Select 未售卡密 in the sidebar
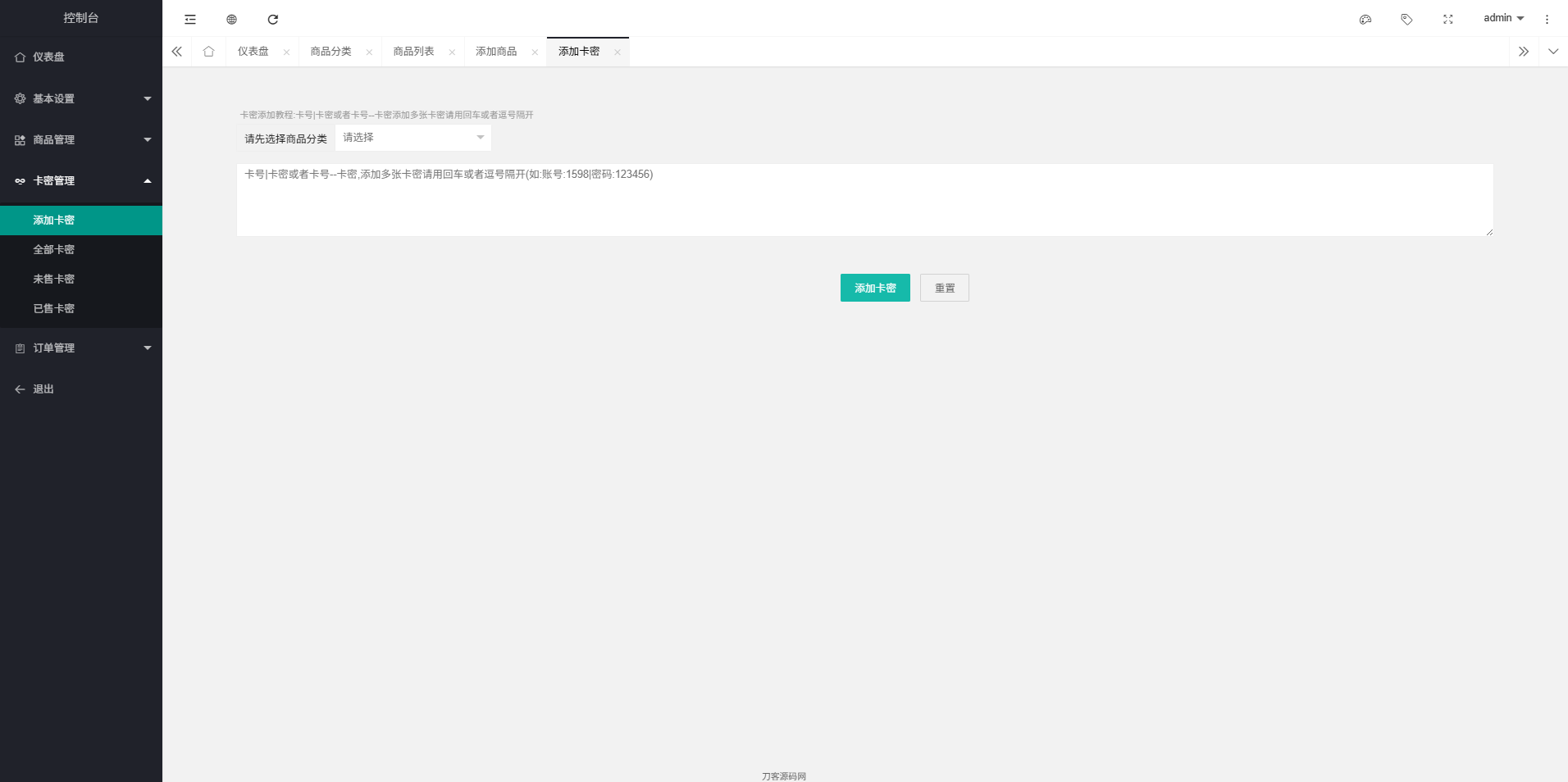This screenshot has width=1568, height=782. click(x=54, y=279)
